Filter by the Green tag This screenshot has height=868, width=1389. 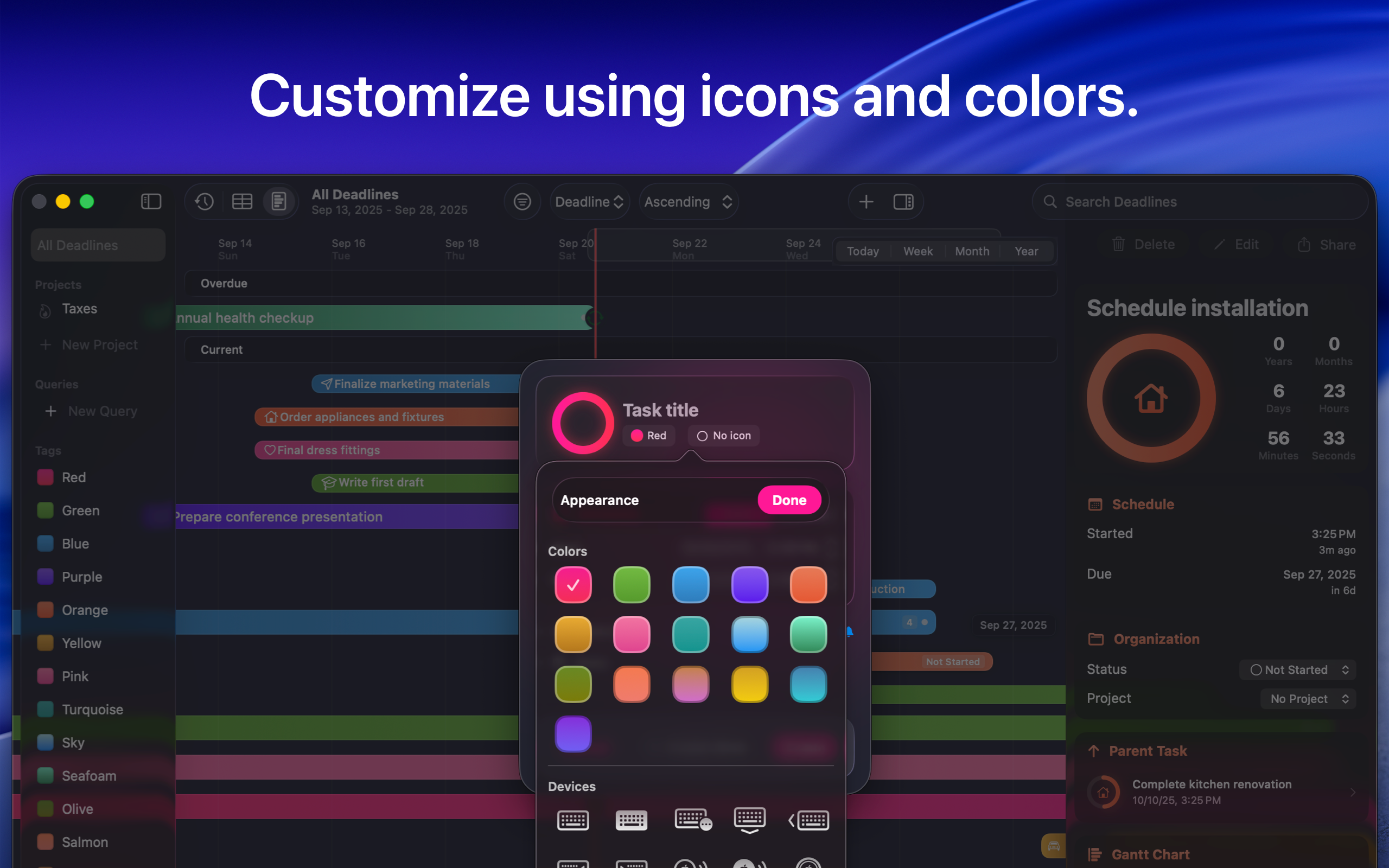(x=68, y=510)
